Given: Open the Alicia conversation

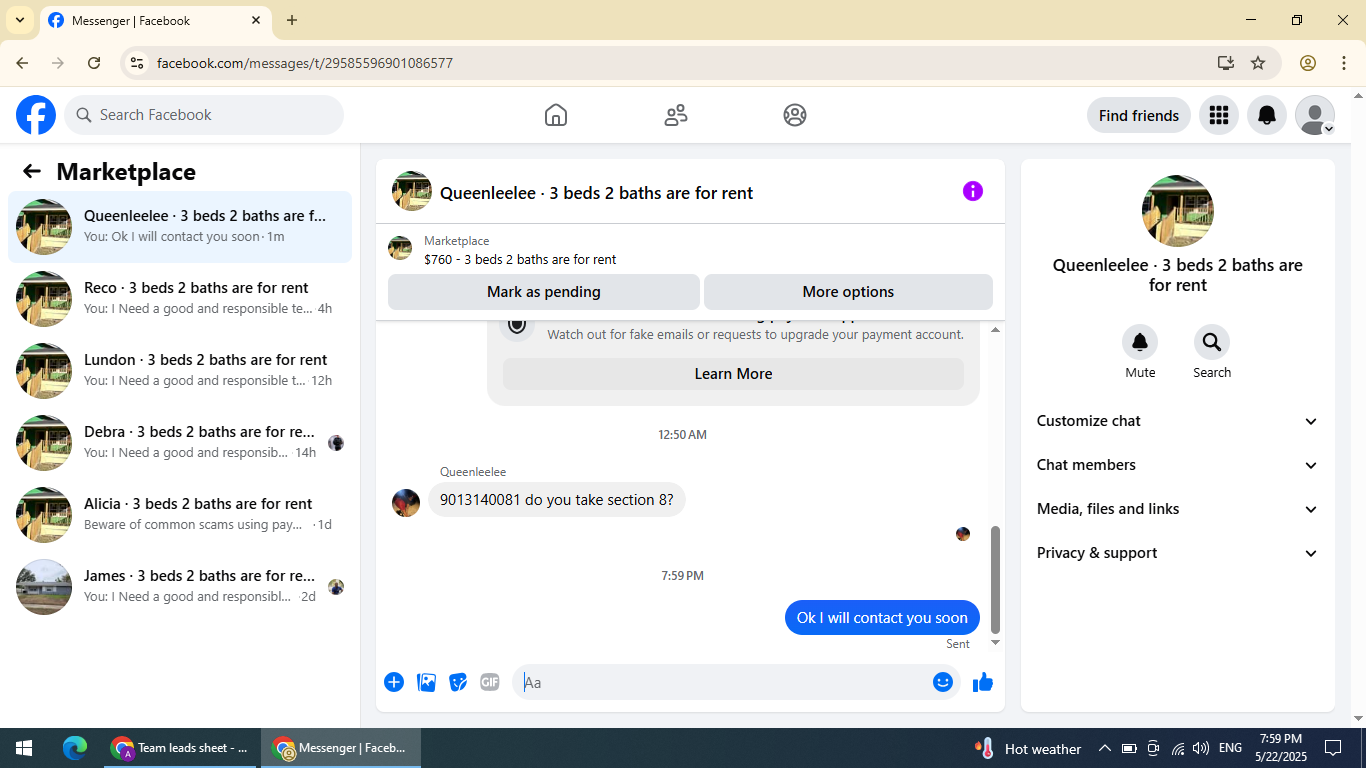Looking at the screenshot, I should (x=180, y=515).
